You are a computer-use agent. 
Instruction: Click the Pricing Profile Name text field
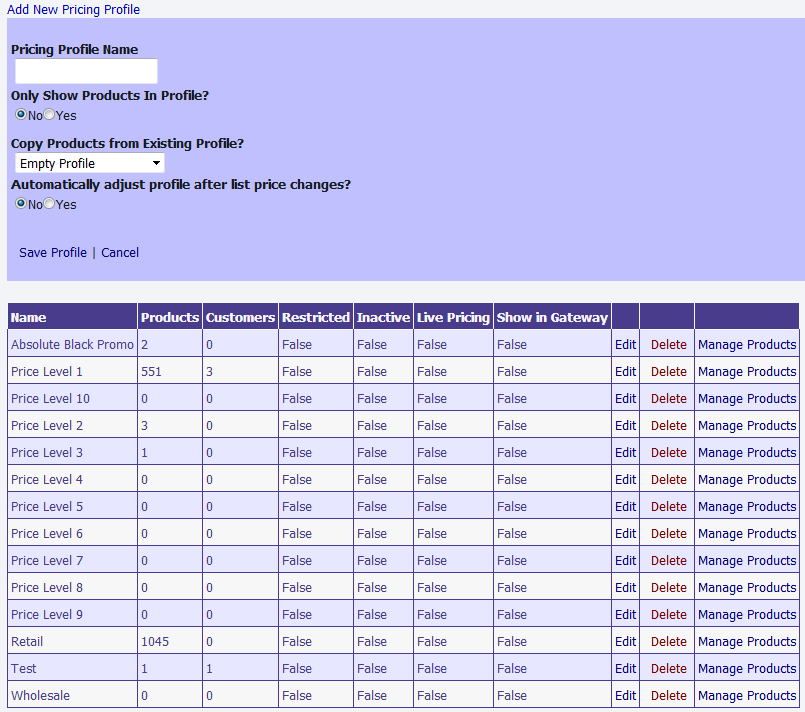coord(86,71)
